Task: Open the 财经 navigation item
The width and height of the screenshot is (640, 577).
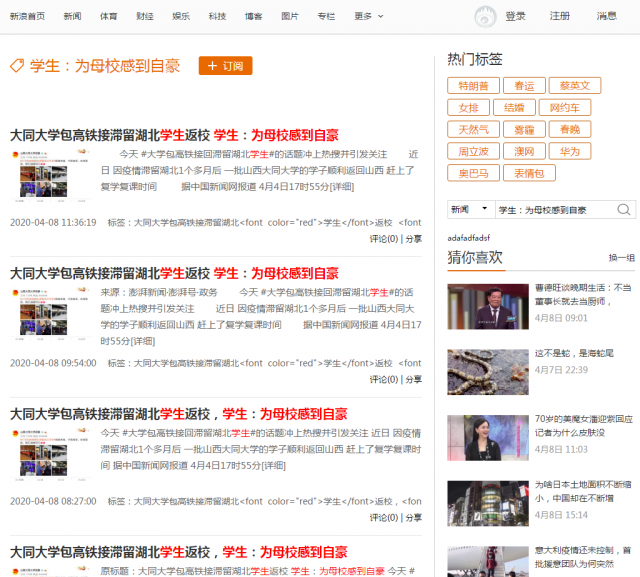Action: coord(145,16)
